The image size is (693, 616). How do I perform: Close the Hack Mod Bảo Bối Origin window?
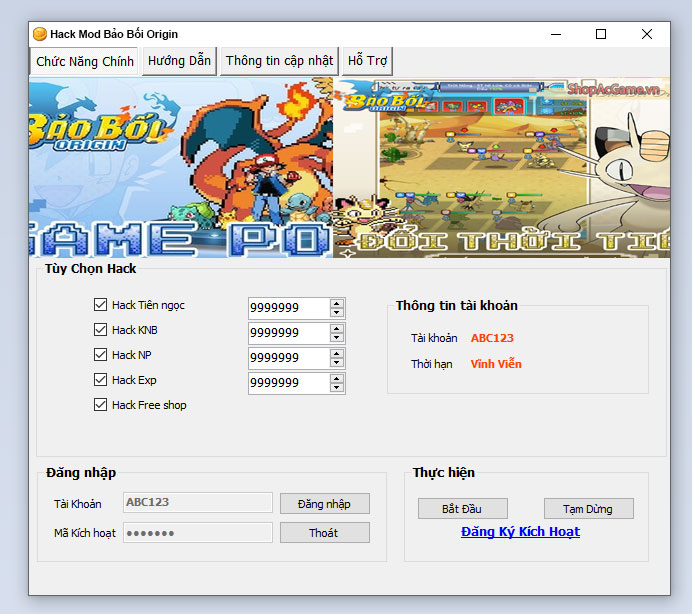coord(647,34)
